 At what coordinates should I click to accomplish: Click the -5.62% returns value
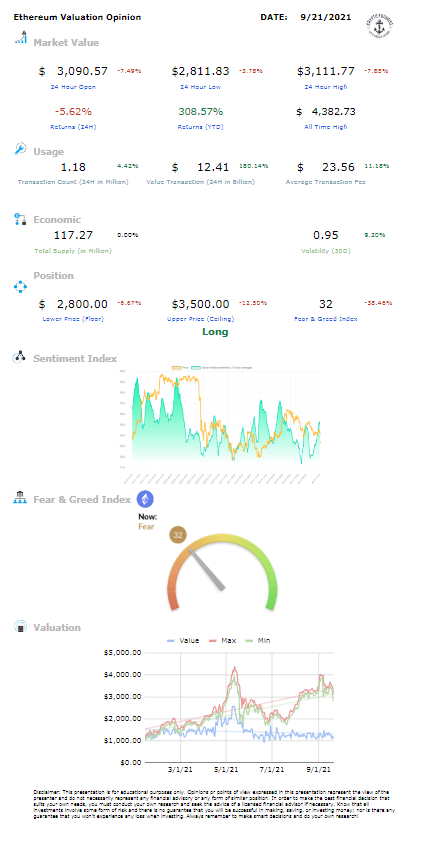[73, 112]
